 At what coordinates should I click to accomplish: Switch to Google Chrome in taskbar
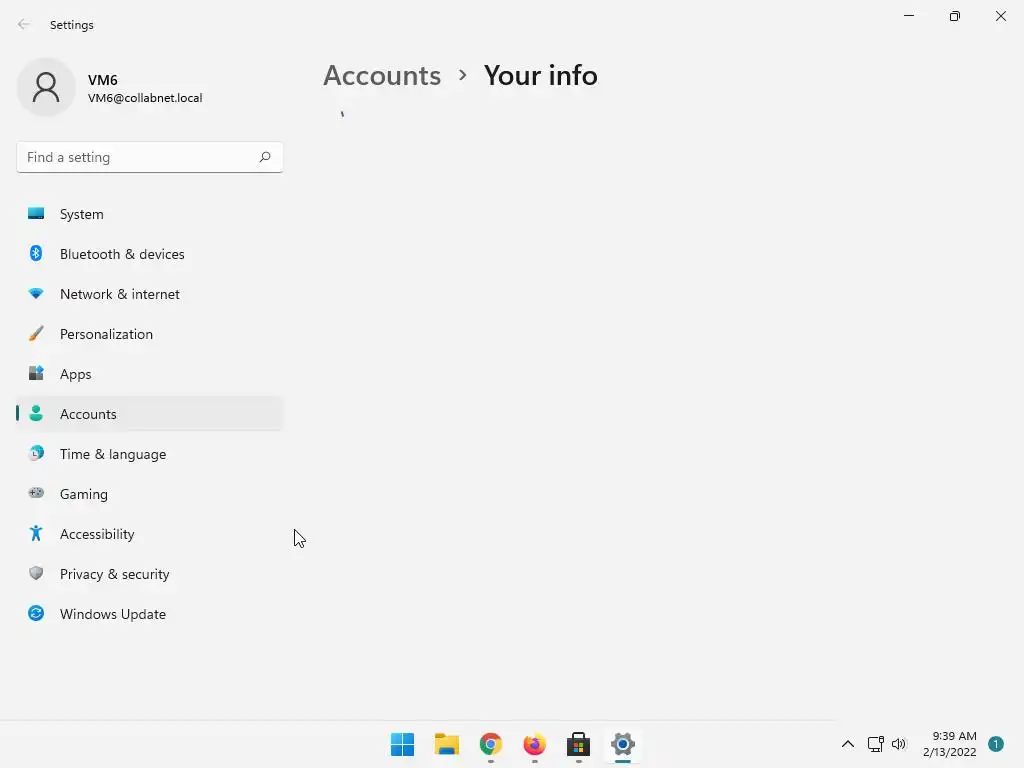[490, 744]
